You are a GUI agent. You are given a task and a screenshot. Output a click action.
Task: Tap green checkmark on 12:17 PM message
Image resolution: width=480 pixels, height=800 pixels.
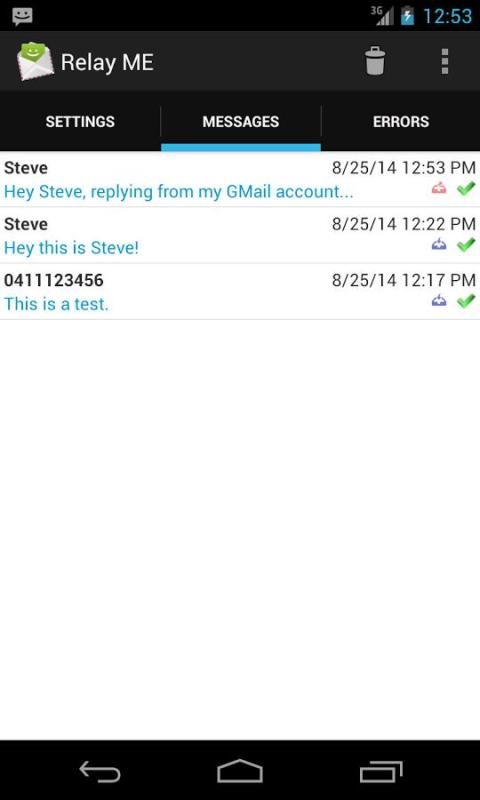(466, 301)
